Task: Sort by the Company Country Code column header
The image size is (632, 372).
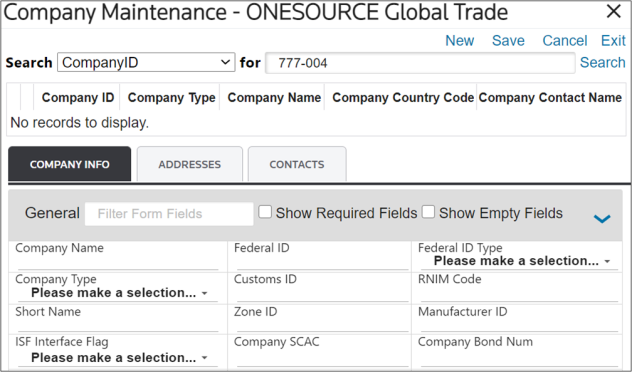Action: point(403,98)
